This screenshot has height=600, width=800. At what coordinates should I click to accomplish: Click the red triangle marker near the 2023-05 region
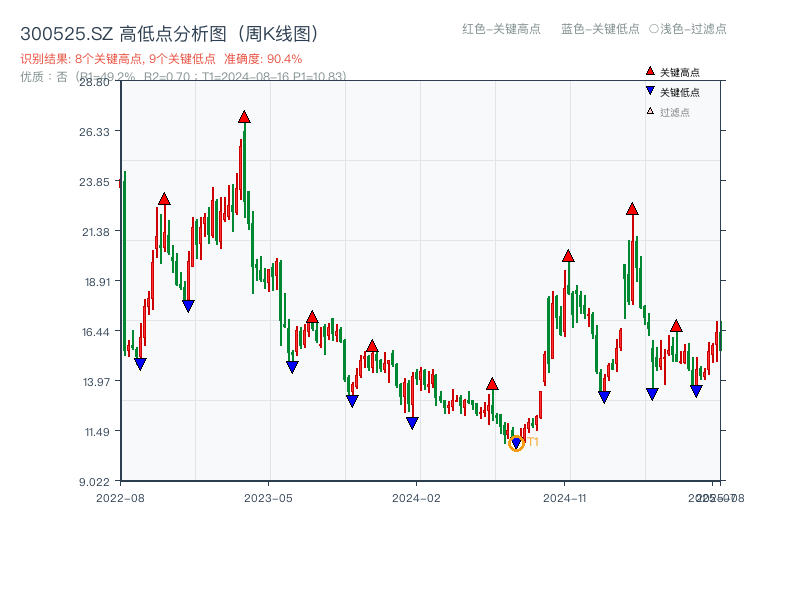[x=311, y=318]
